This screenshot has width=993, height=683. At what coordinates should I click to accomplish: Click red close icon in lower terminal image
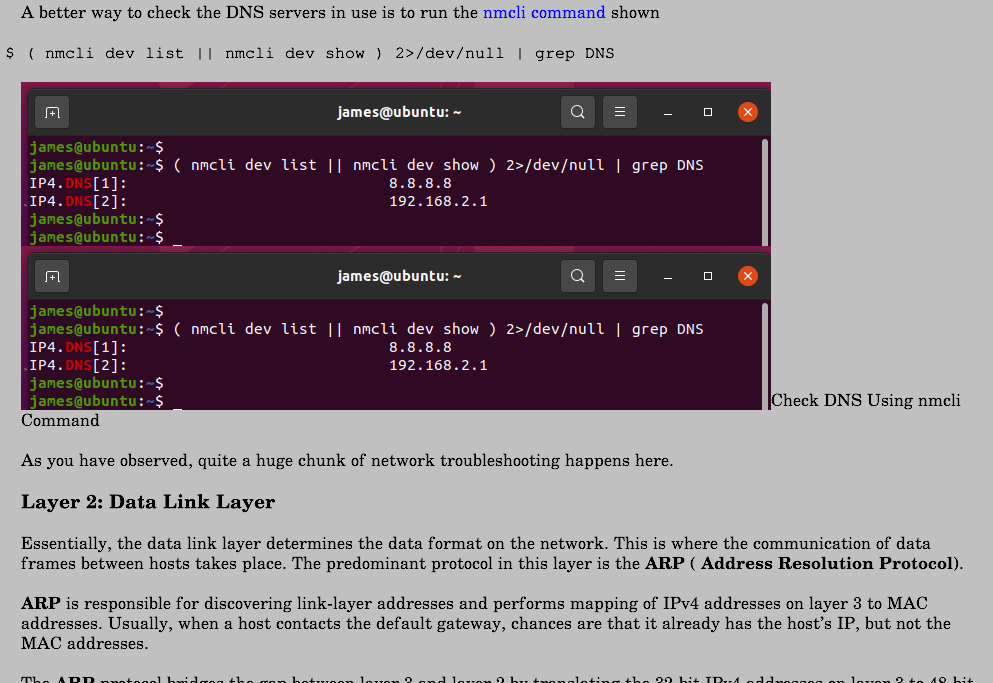[x=748, y=276]
